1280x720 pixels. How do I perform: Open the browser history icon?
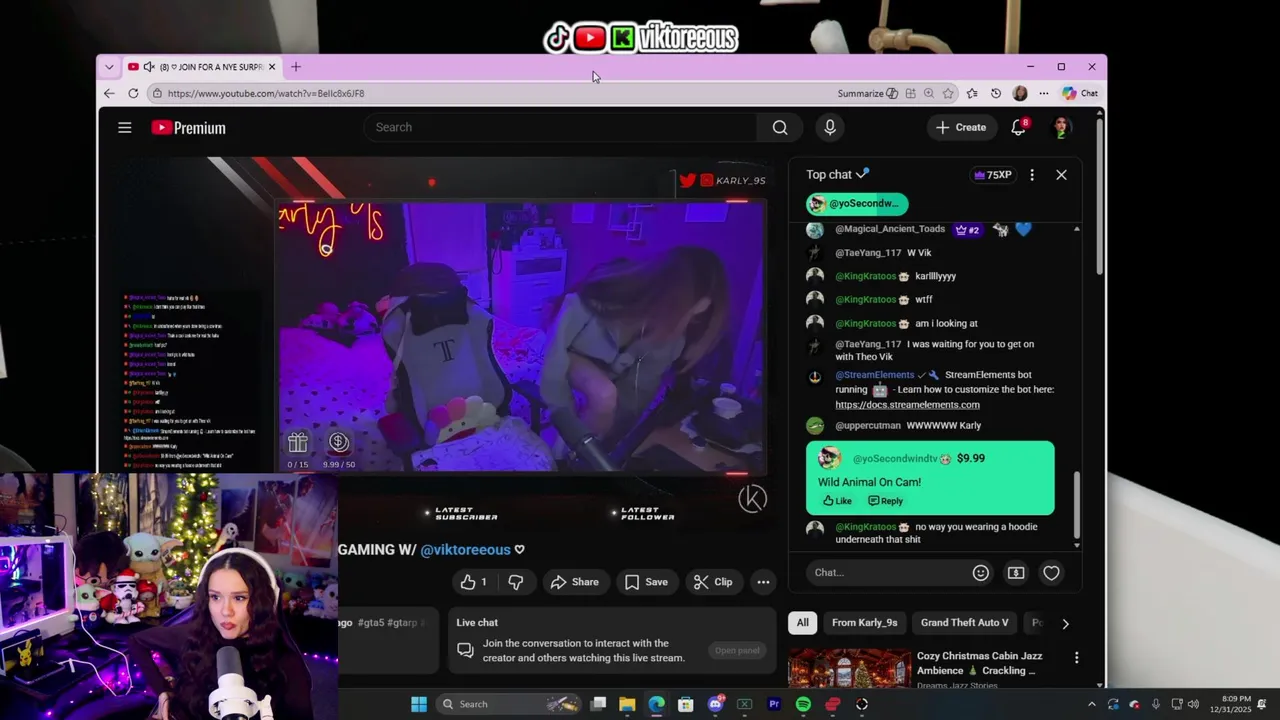click(996, 93)
